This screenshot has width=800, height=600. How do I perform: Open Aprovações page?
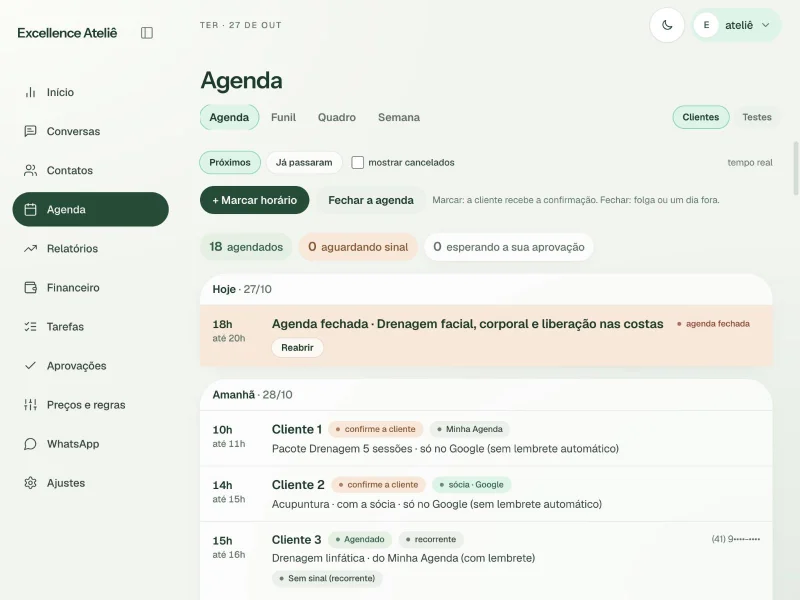[x=90, y=366]
